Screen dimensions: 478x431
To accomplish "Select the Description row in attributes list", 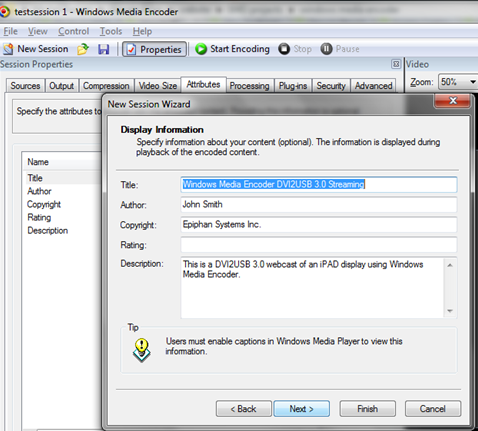I will tap(62, 231).
